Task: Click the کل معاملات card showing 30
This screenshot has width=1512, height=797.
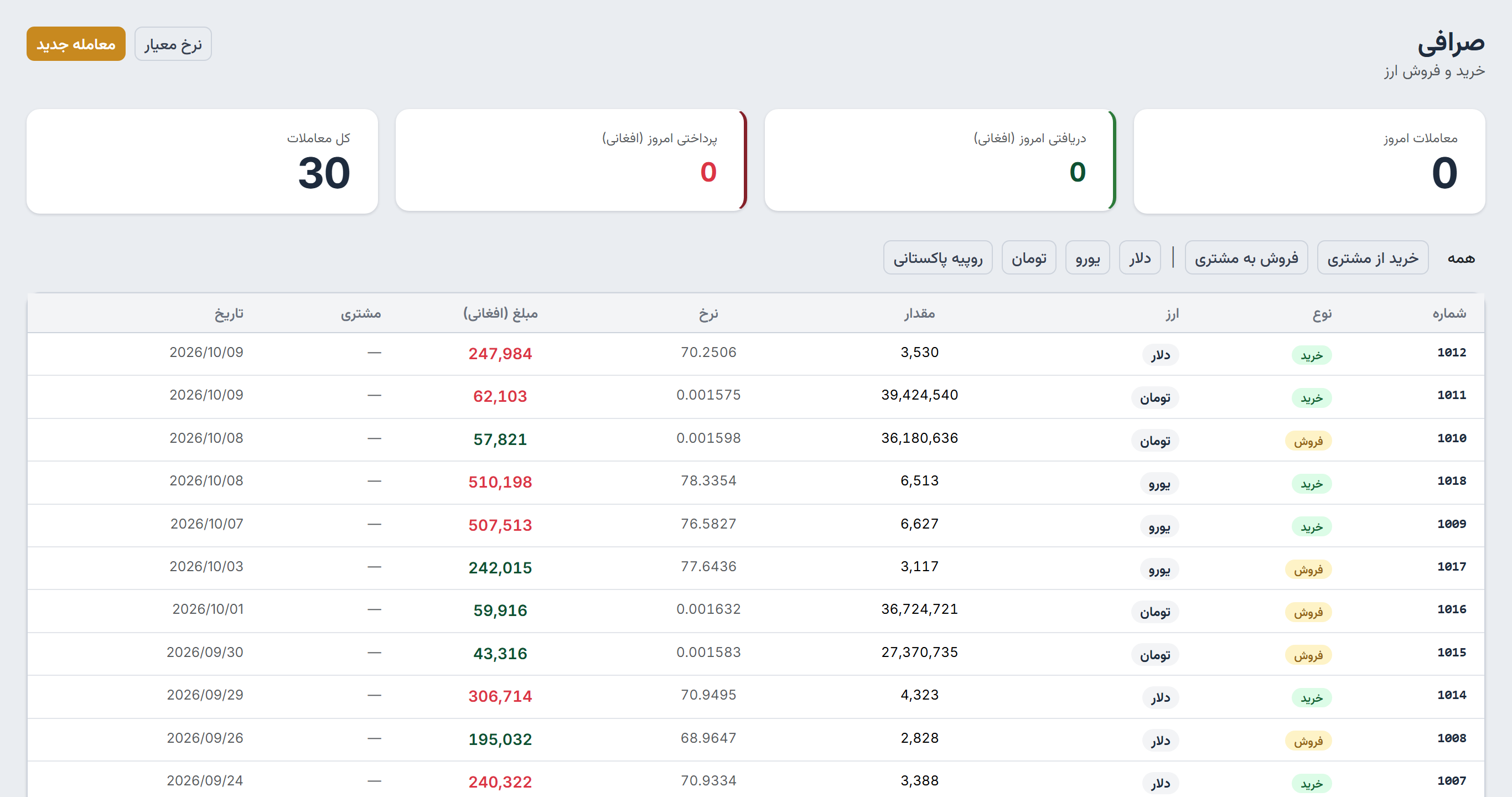Action: coord(202,162)
